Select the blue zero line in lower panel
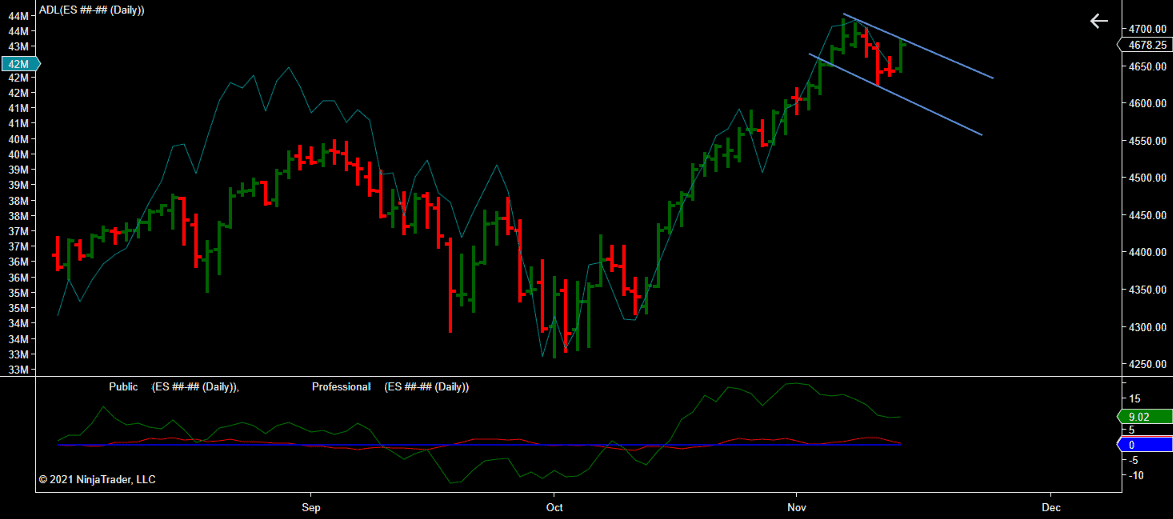Image resolution: width=1173 pixels, height=519 pixels. click(479, 445)
